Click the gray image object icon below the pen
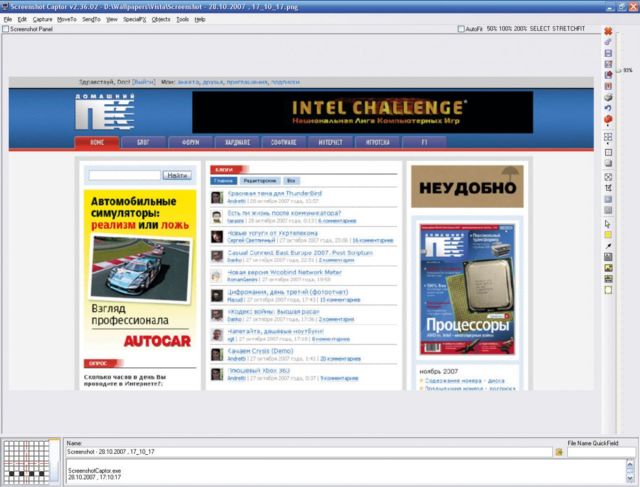640x487 pixels. (x=608, y=257)
